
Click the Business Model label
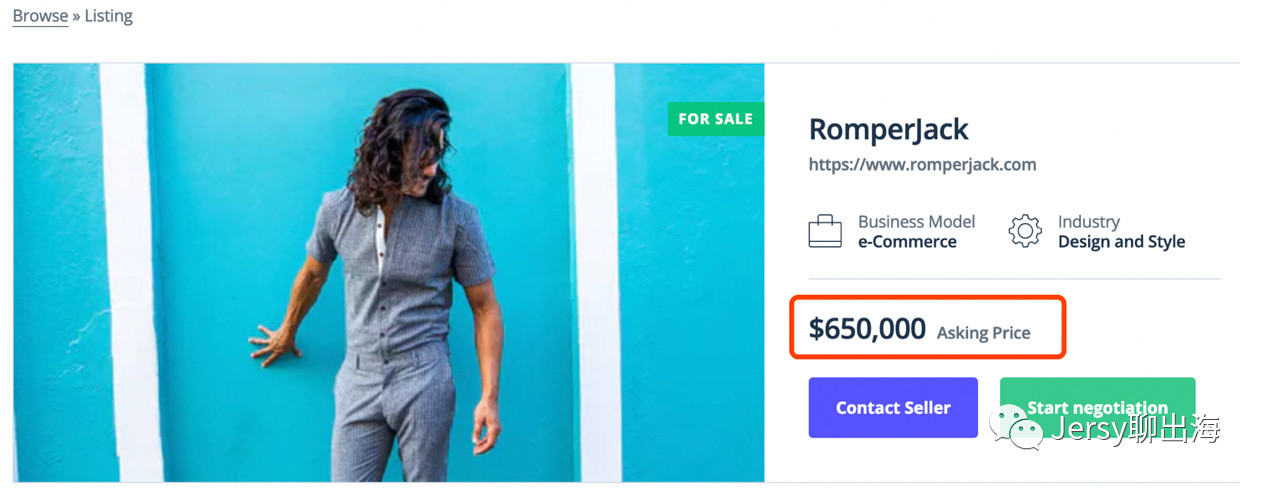[916, 222]
